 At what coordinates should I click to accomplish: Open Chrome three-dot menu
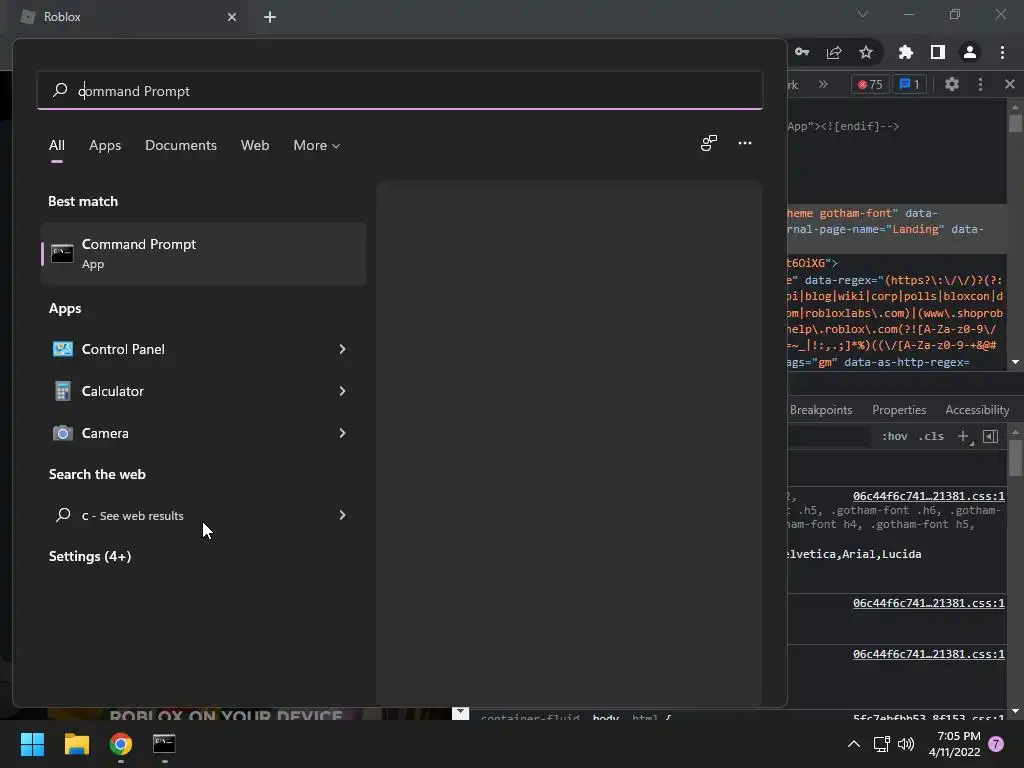1002,52
